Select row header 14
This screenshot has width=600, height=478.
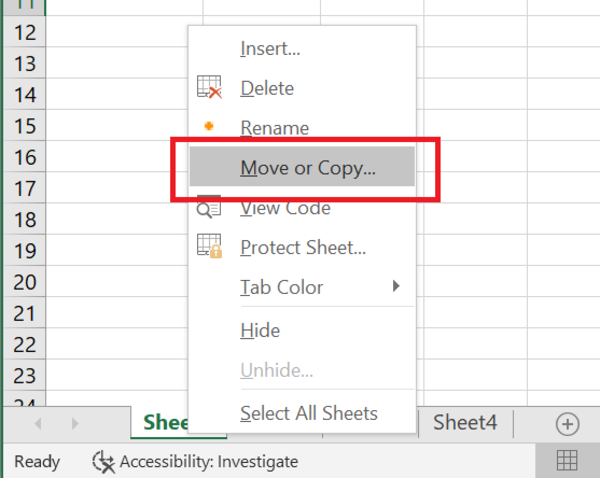tap(24, 95)
